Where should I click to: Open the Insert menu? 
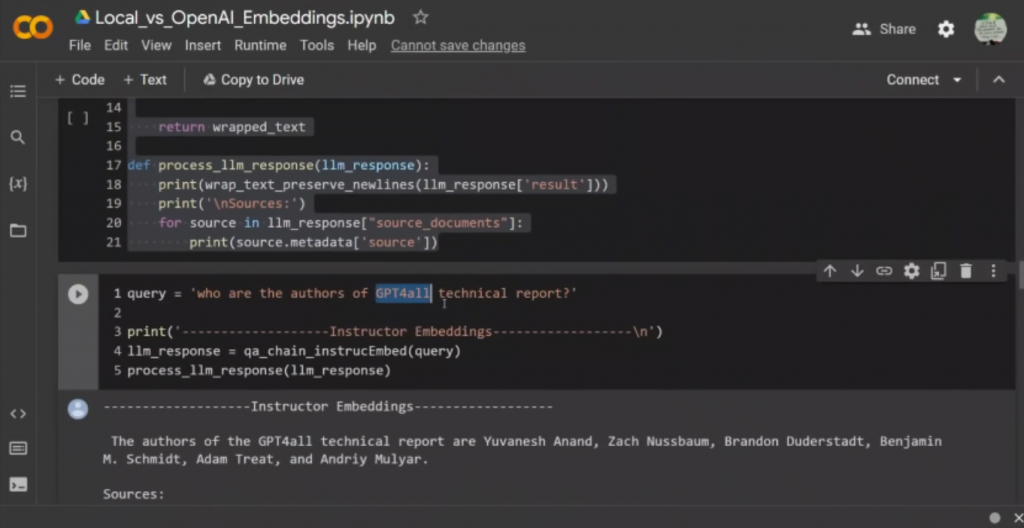pyautogui.click(x=202, y=46)
